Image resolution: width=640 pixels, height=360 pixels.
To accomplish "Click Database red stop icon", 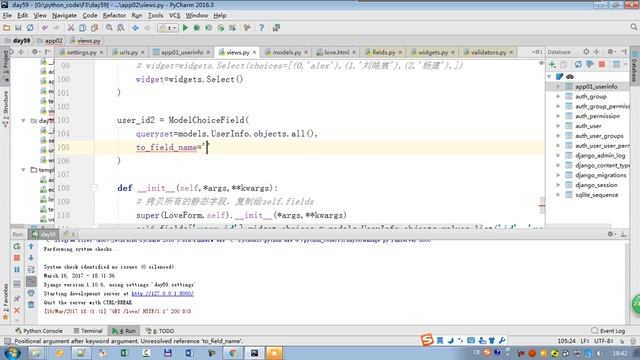I will pos(602,64).
